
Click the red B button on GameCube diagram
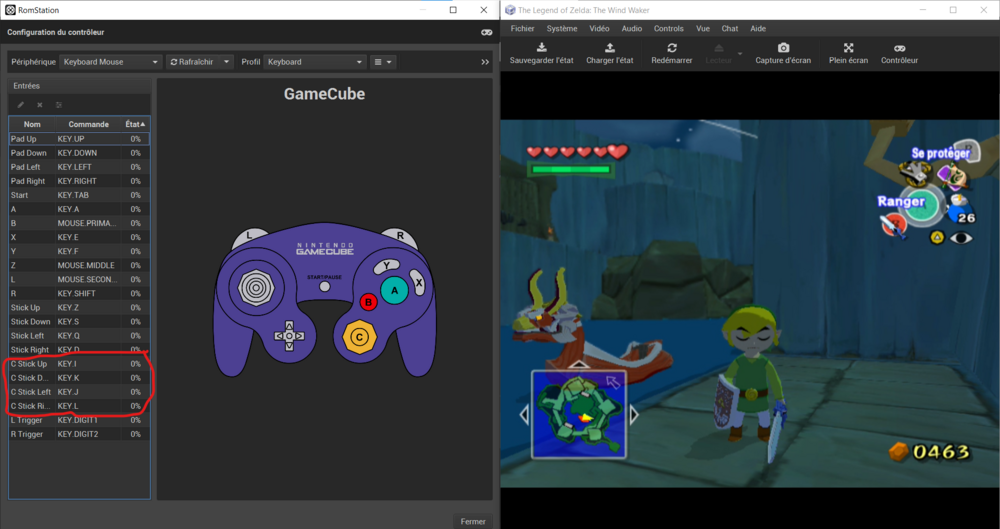pyautogui.click(x=369, y=302)
